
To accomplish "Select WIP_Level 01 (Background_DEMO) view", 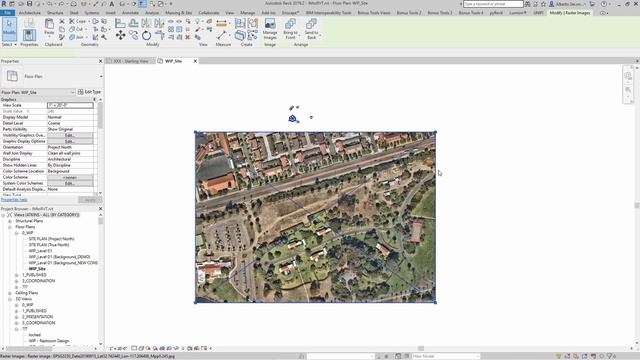I will point(59,257).
